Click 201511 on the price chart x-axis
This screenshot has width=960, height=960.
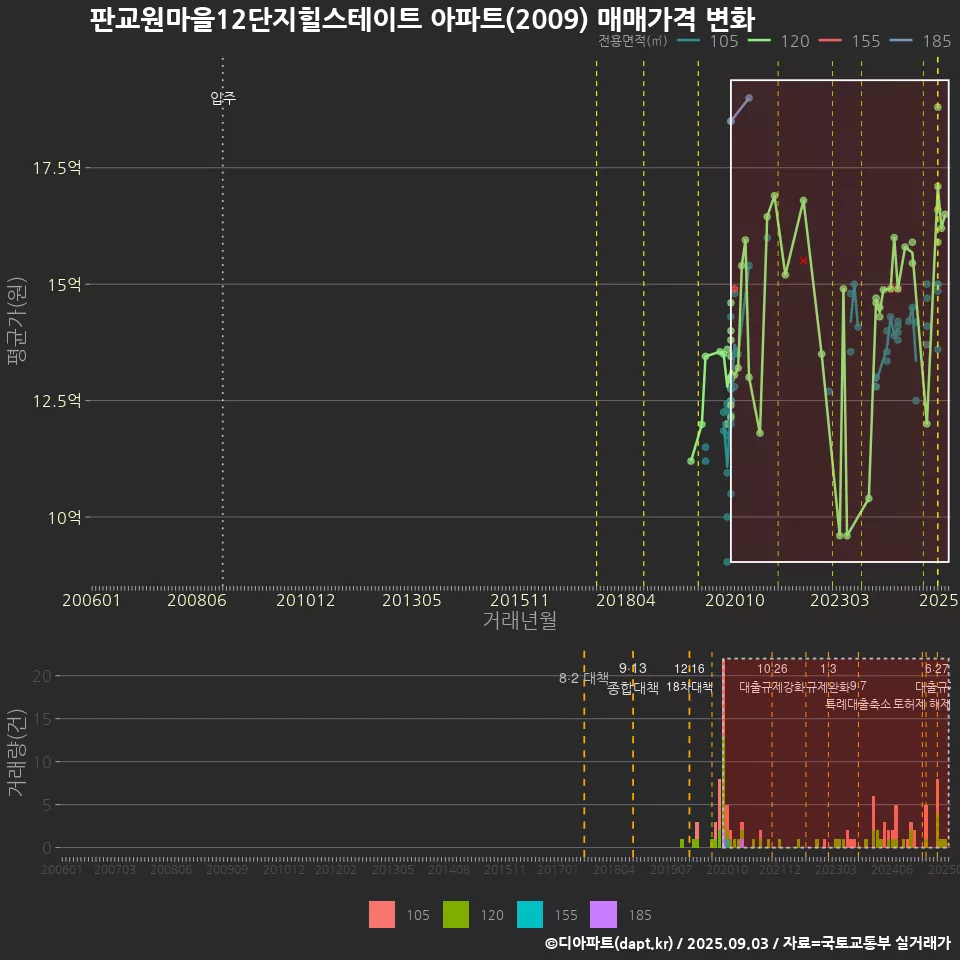[x=519, y=600]
